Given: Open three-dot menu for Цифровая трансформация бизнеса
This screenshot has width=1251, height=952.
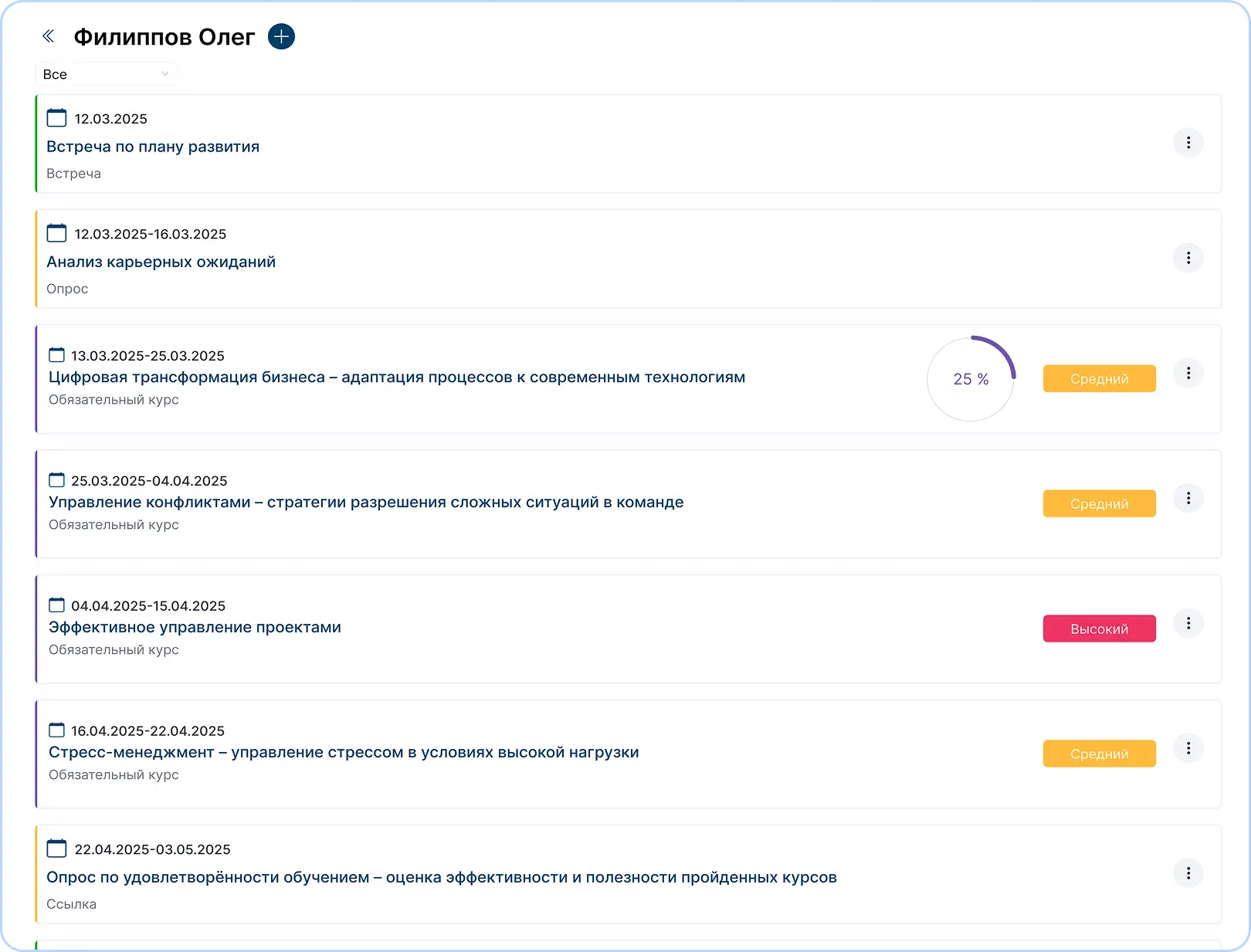Looking at the screenshot, I should click(1188, 374).
